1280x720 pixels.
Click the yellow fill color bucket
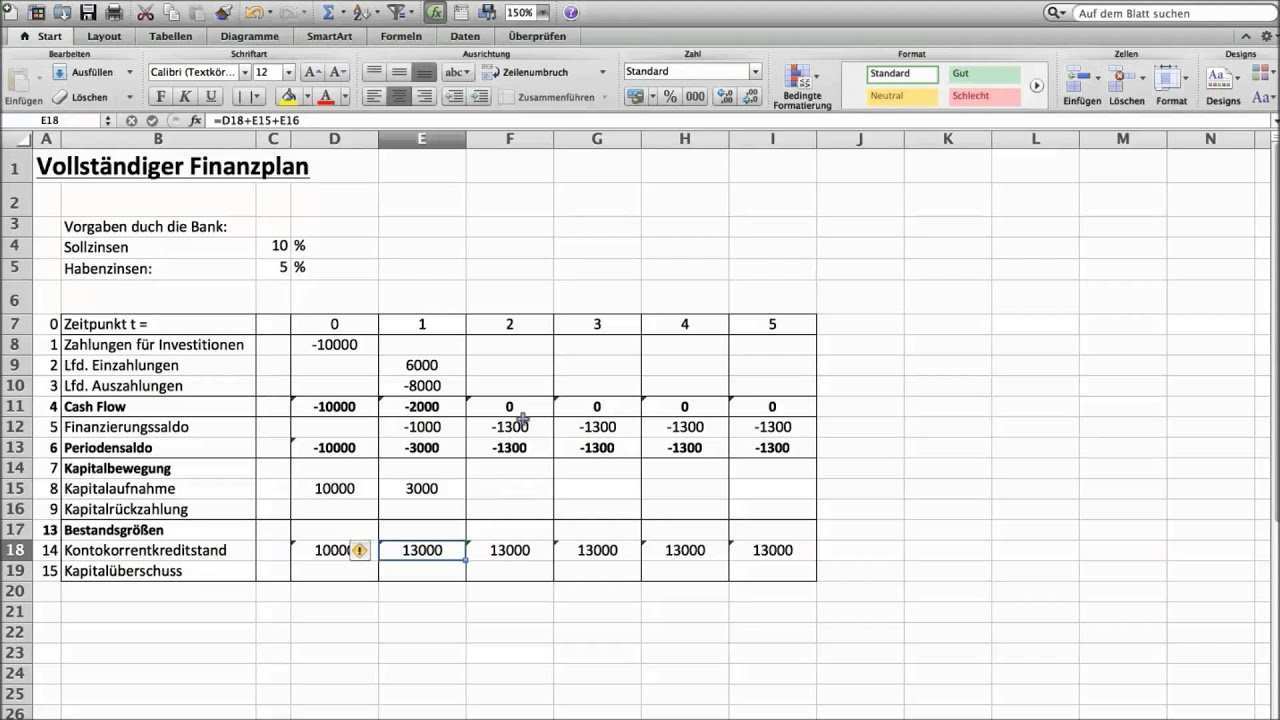pyautogui.click(x=289, y=97)
